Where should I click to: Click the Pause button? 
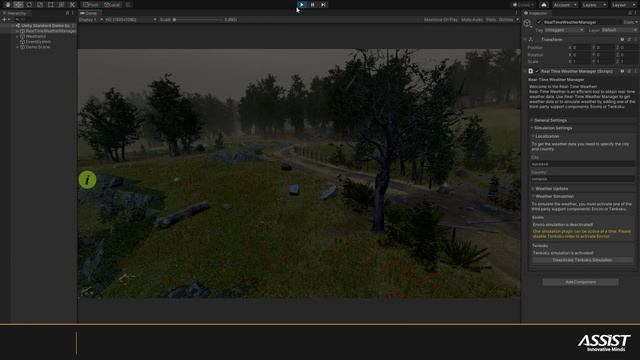point(313,4)
